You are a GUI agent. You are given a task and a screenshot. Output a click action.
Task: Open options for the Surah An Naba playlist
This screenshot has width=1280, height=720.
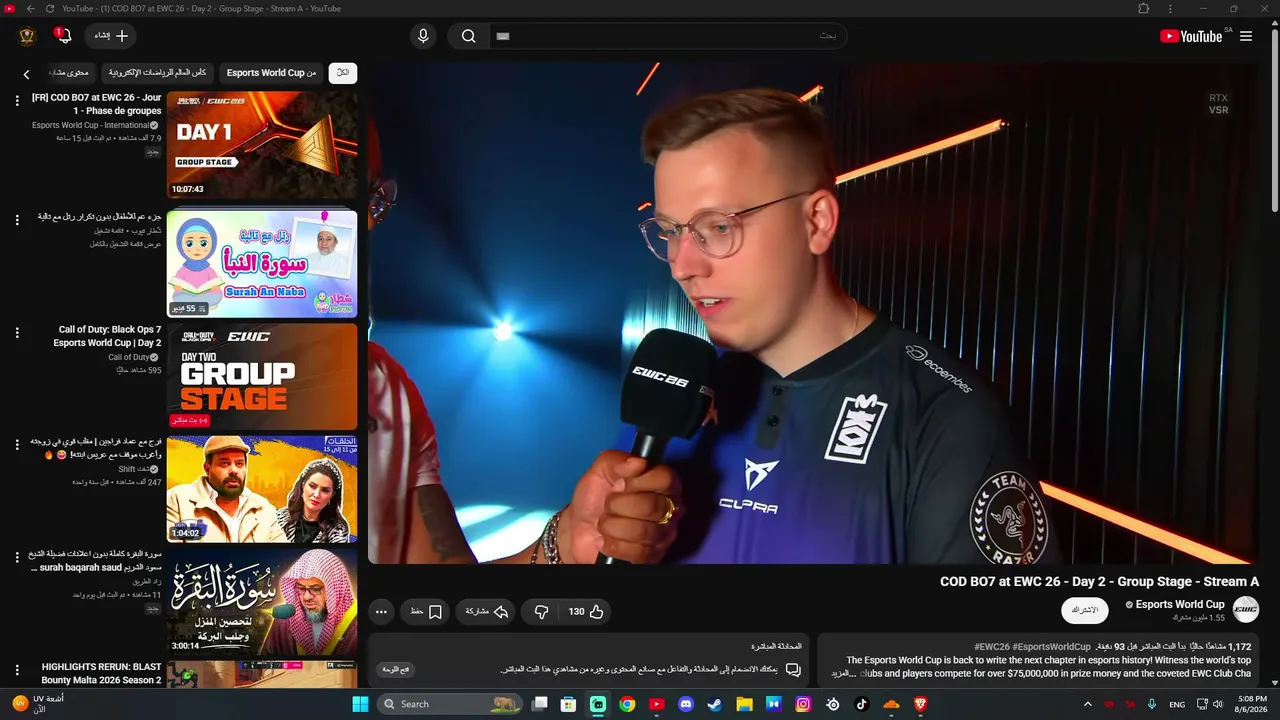tap(17, 219)
